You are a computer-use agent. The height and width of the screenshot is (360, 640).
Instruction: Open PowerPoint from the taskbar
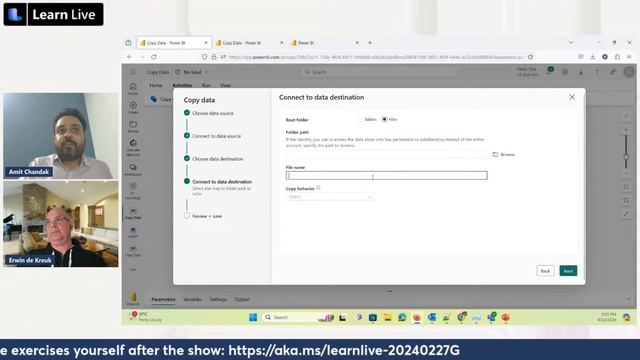506,317
